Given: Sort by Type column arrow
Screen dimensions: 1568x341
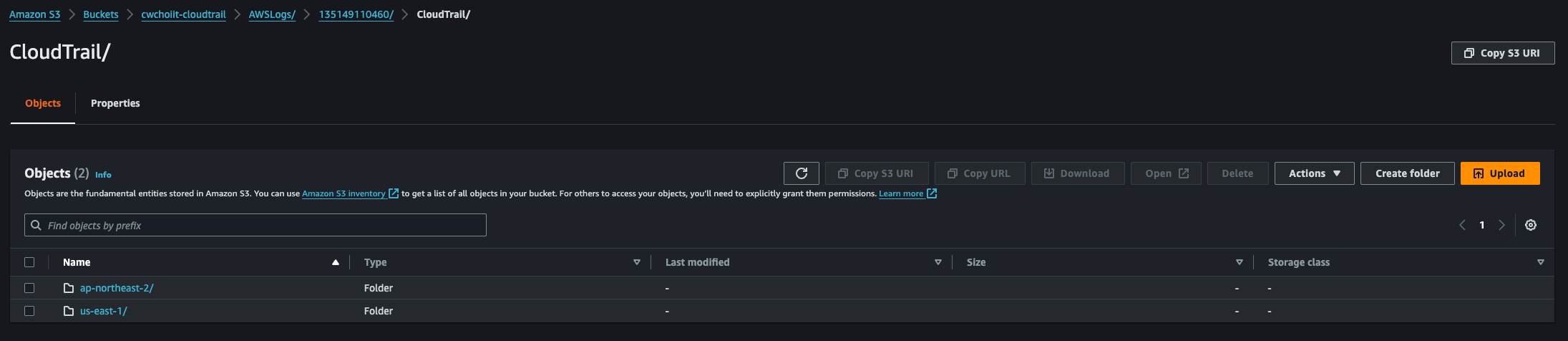Looking at the screenshot, I should (637, 262).
